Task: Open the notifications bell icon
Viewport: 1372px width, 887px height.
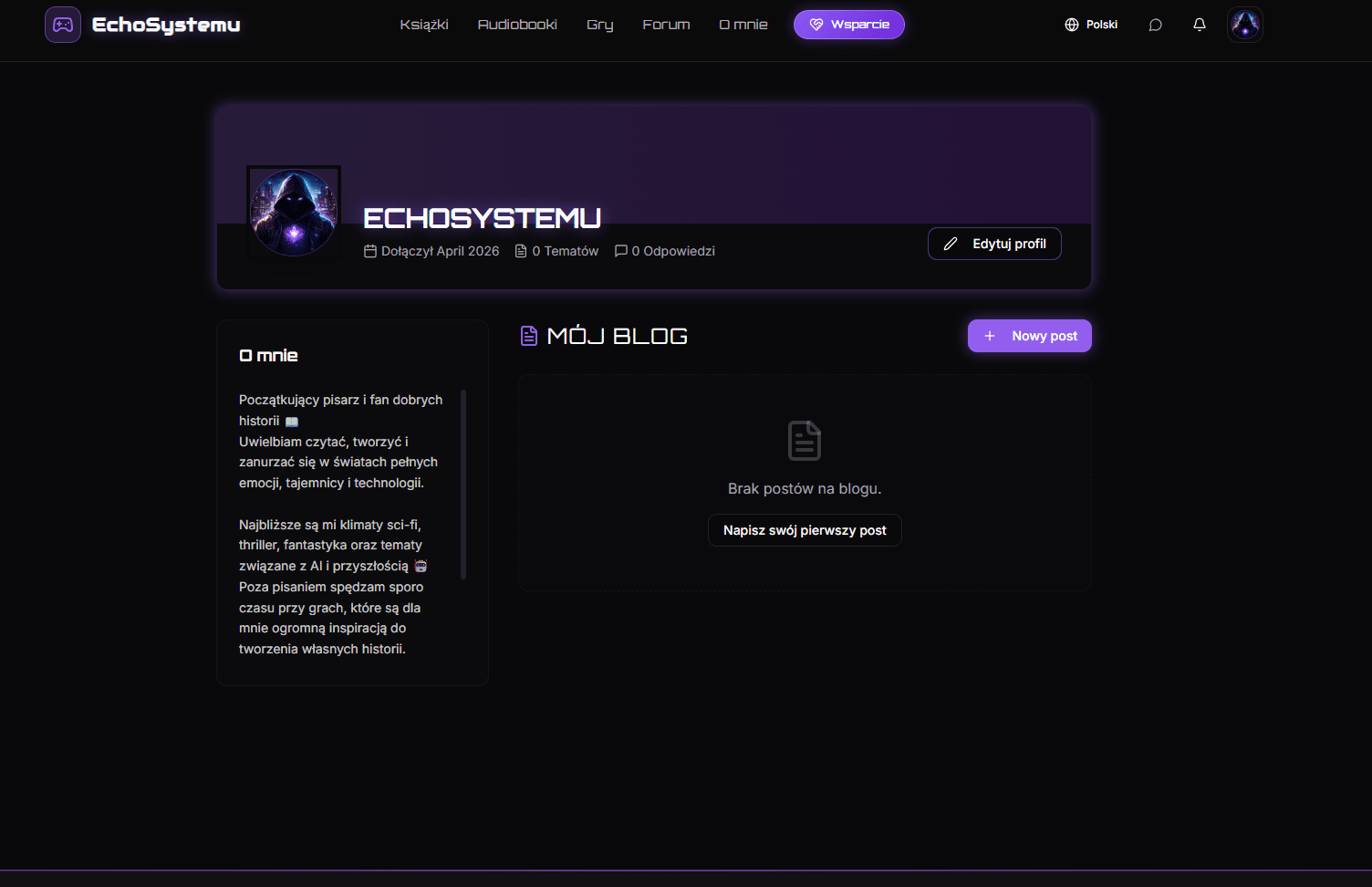Action: 1200,25
